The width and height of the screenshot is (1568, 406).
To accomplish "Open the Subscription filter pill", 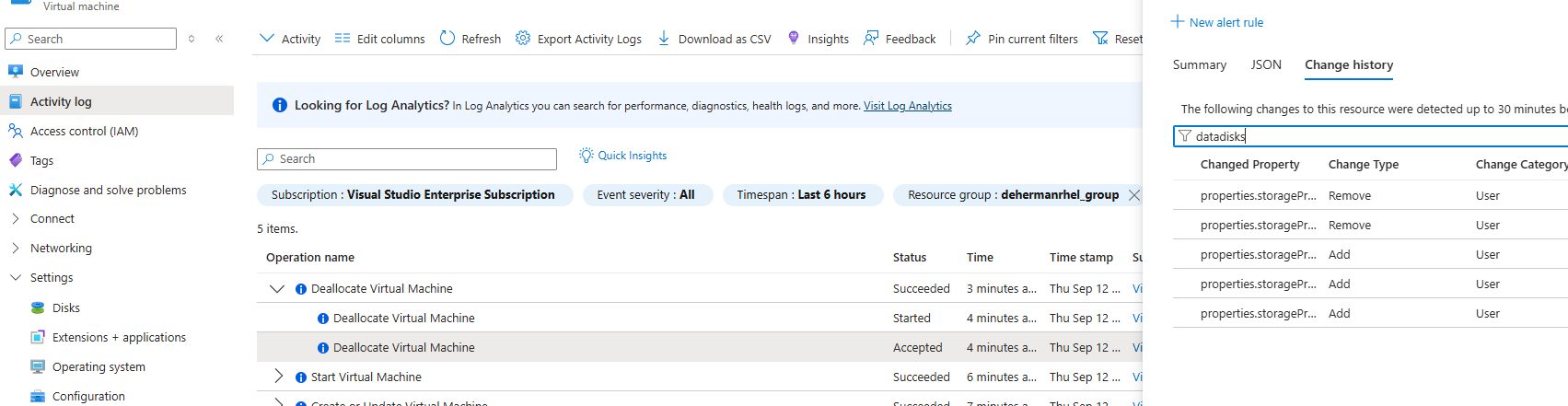I will (x=415, y=195).
